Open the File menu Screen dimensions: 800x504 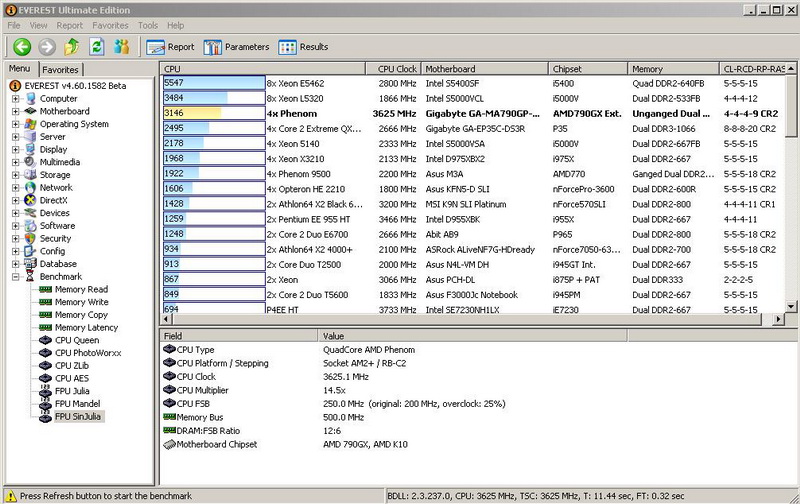pos(14,26)
